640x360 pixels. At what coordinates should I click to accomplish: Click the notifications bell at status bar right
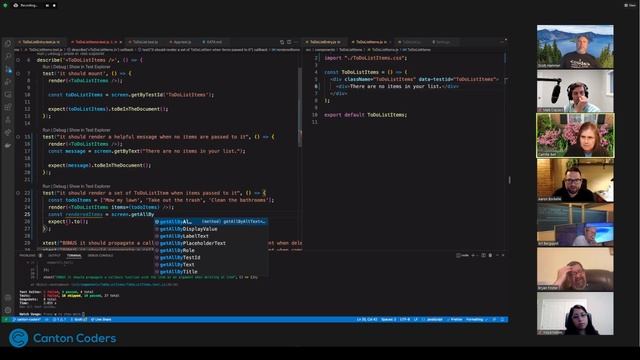[502, 320]
